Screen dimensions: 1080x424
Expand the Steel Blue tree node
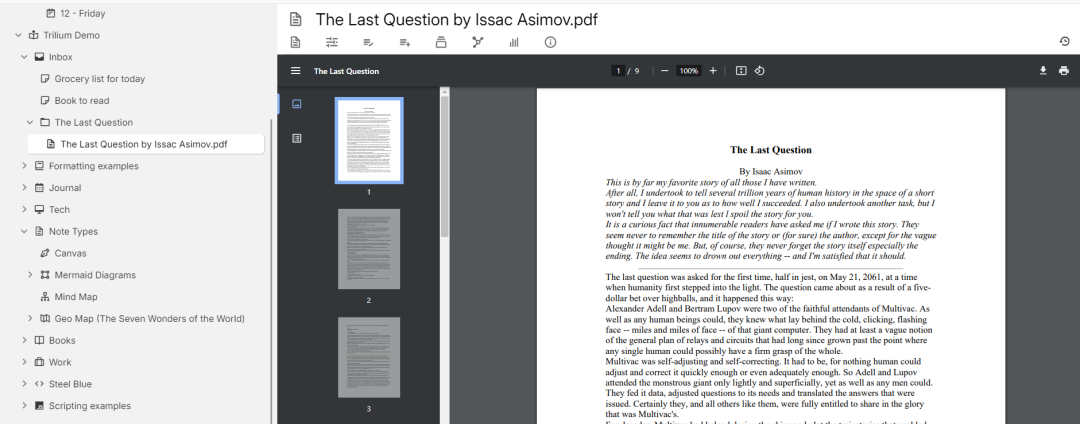(x=24, y=384)
